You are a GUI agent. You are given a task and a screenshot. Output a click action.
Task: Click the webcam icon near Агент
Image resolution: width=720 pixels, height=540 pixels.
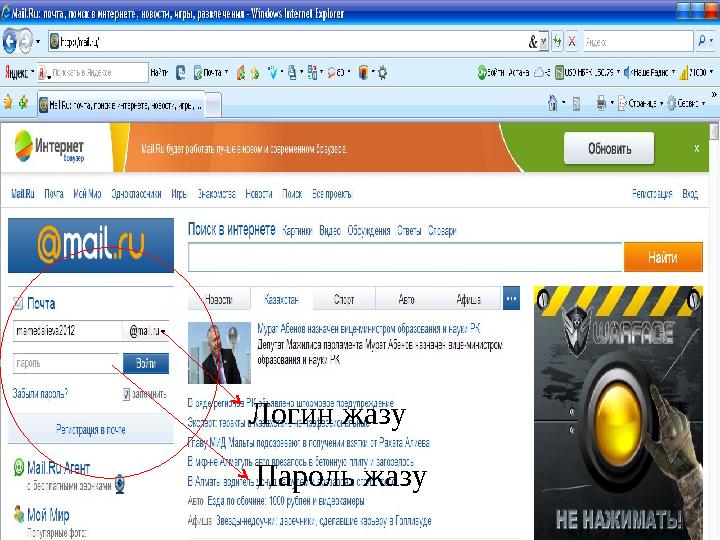click(120, 484)
